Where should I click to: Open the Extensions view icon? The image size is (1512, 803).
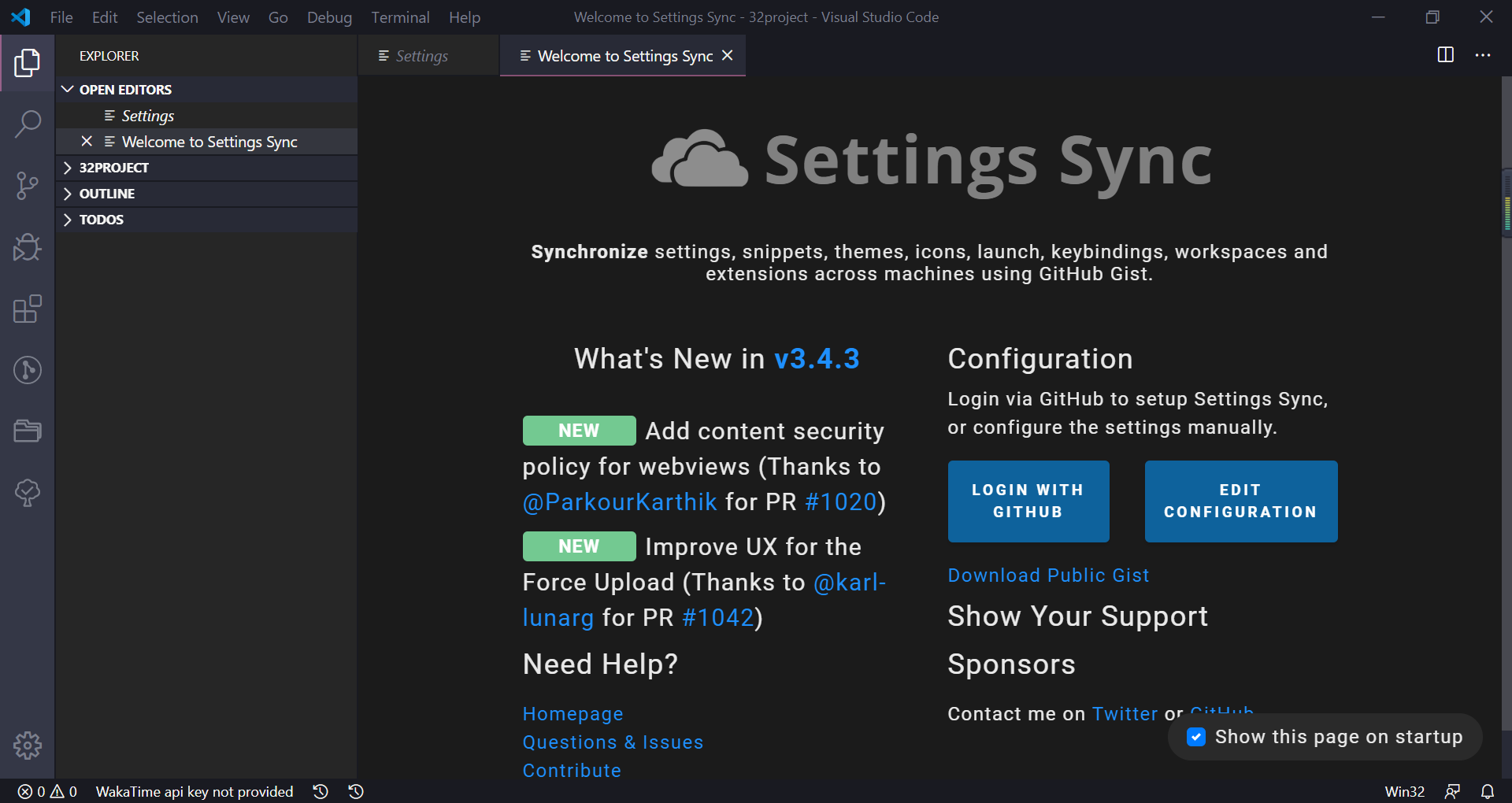pos(27,309)
